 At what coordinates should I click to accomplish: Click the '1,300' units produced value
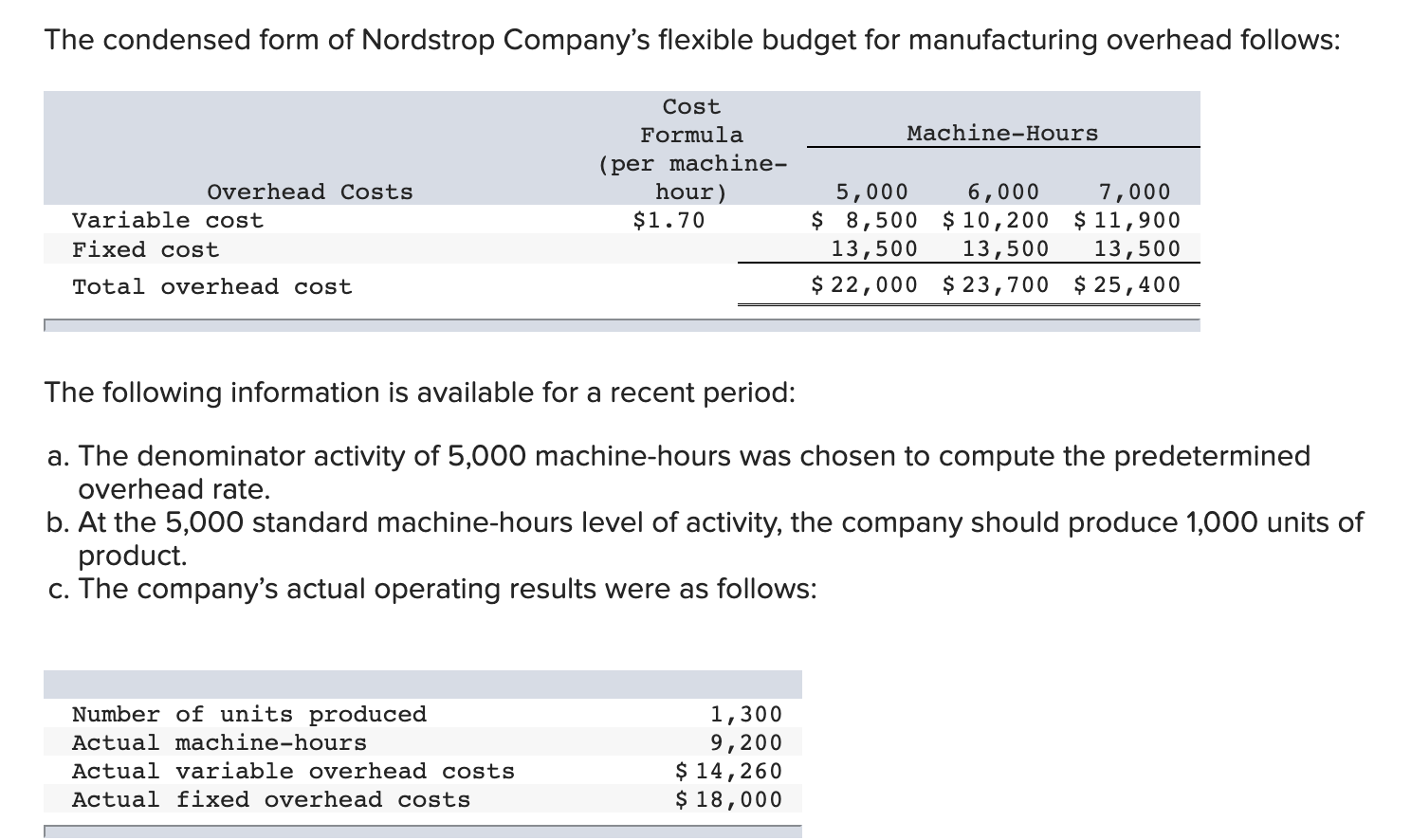coord(746,714)
